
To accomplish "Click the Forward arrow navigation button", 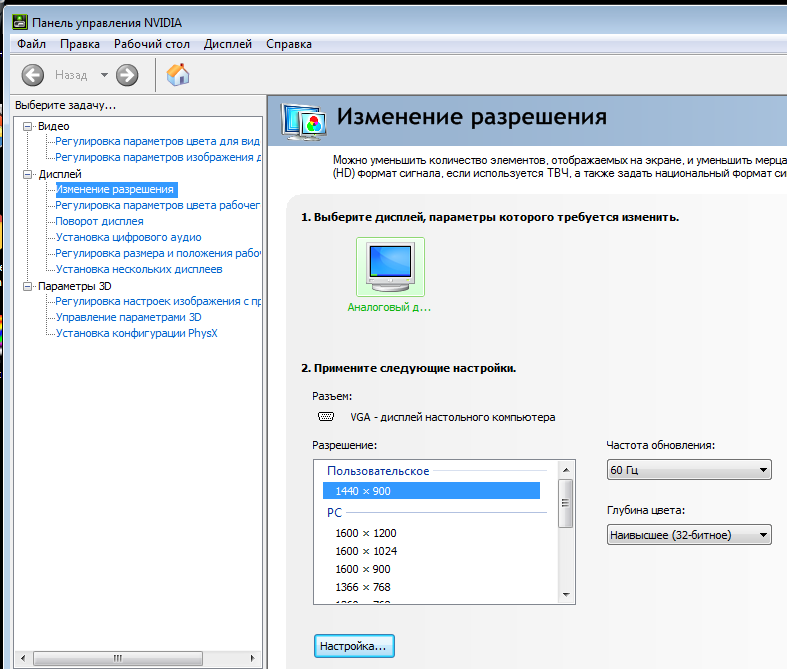I will 127,75.
